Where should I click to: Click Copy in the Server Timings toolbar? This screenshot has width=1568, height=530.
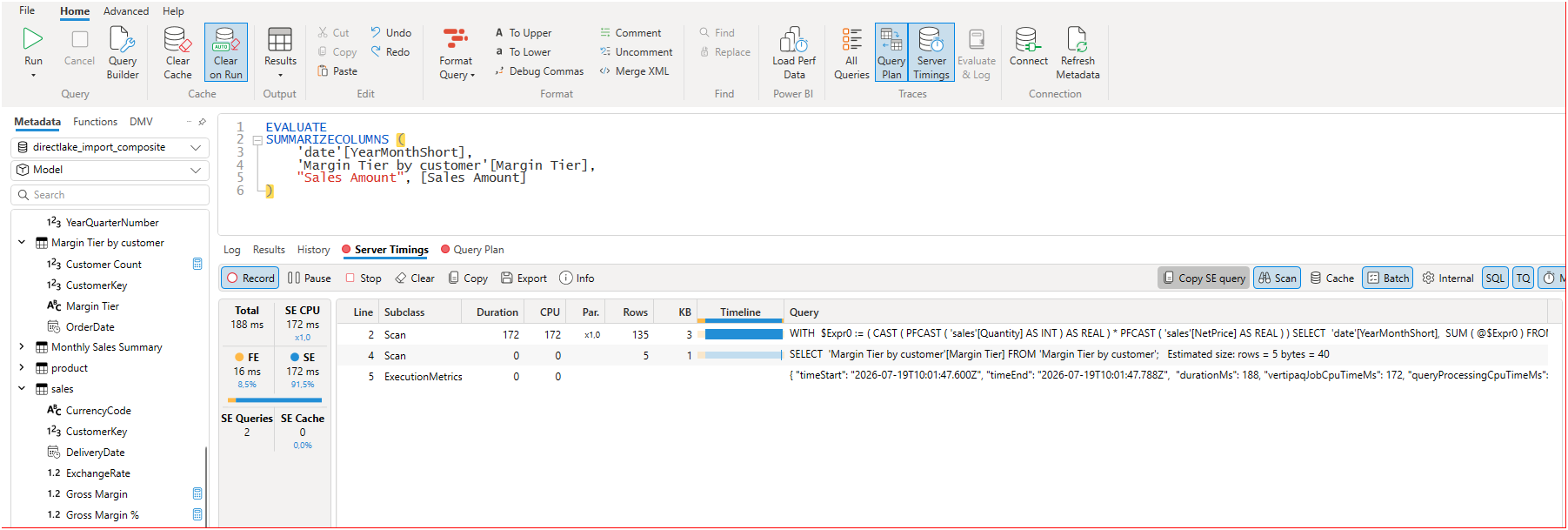[468, 278]
